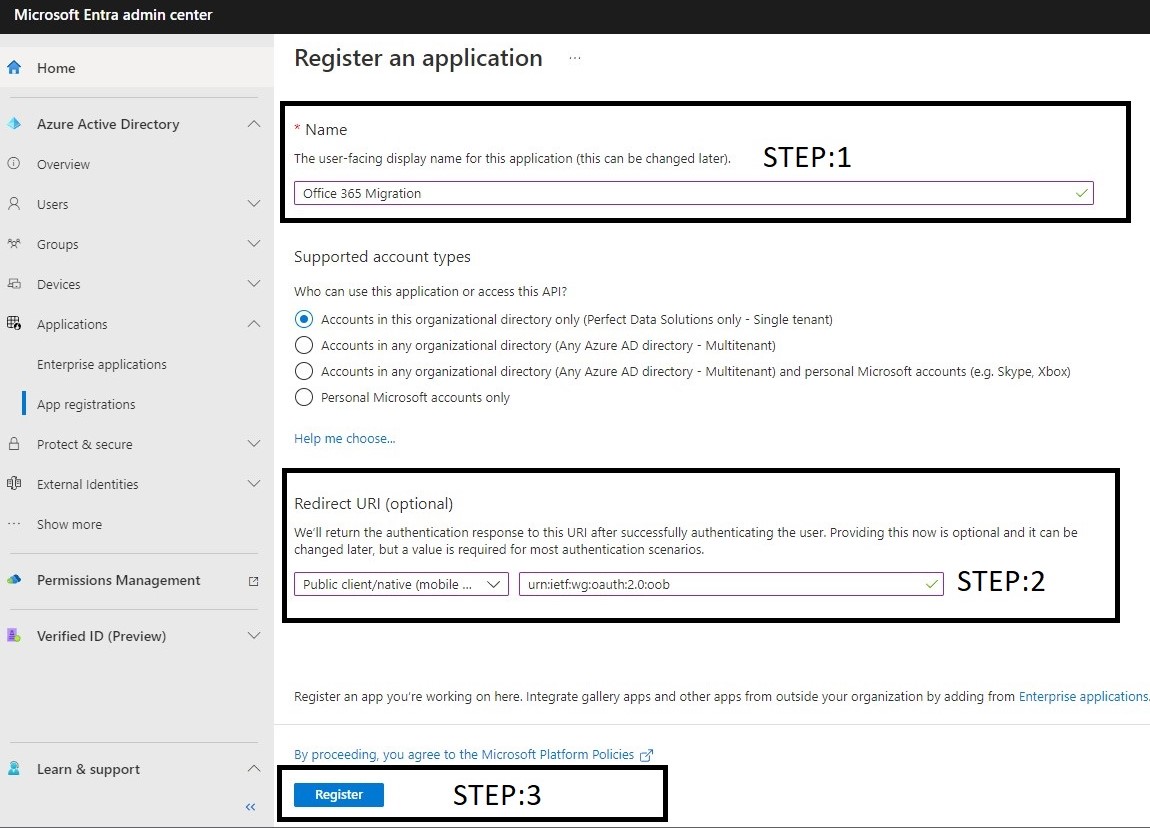Open Overview in the sidebar

[63, 164]
